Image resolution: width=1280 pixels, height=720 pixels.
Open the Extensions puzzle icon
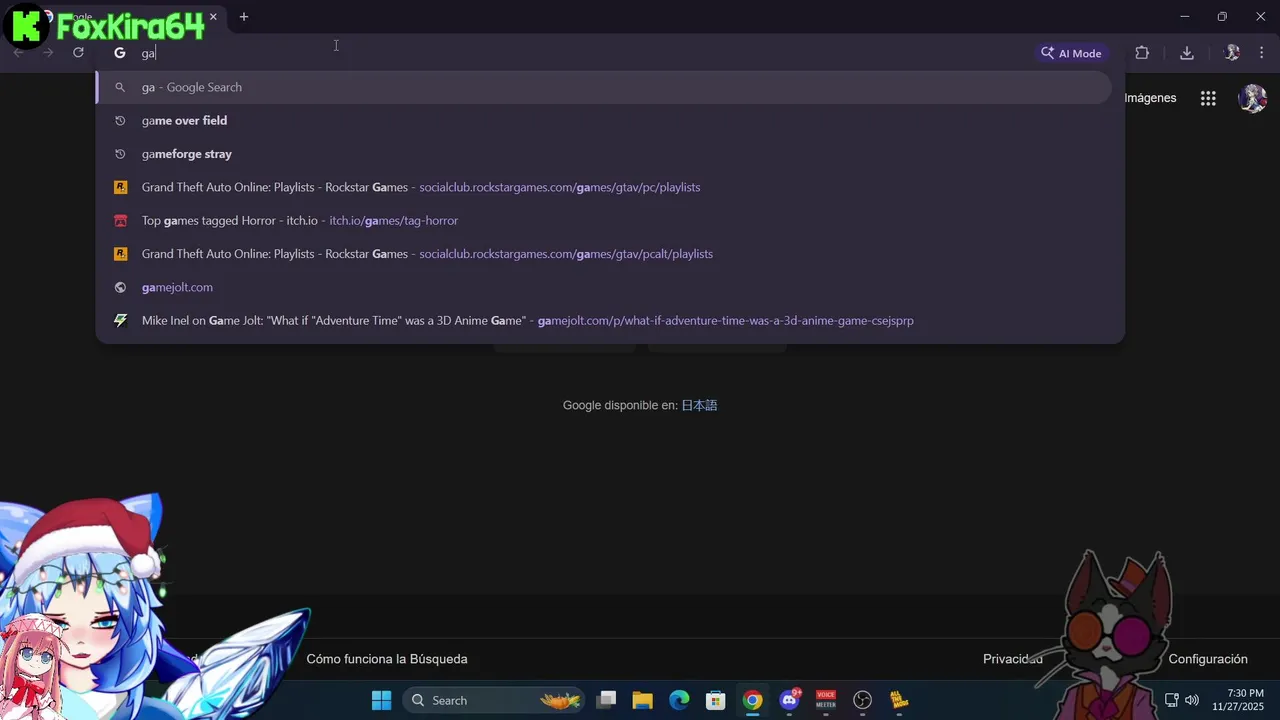click(1142, 53)
